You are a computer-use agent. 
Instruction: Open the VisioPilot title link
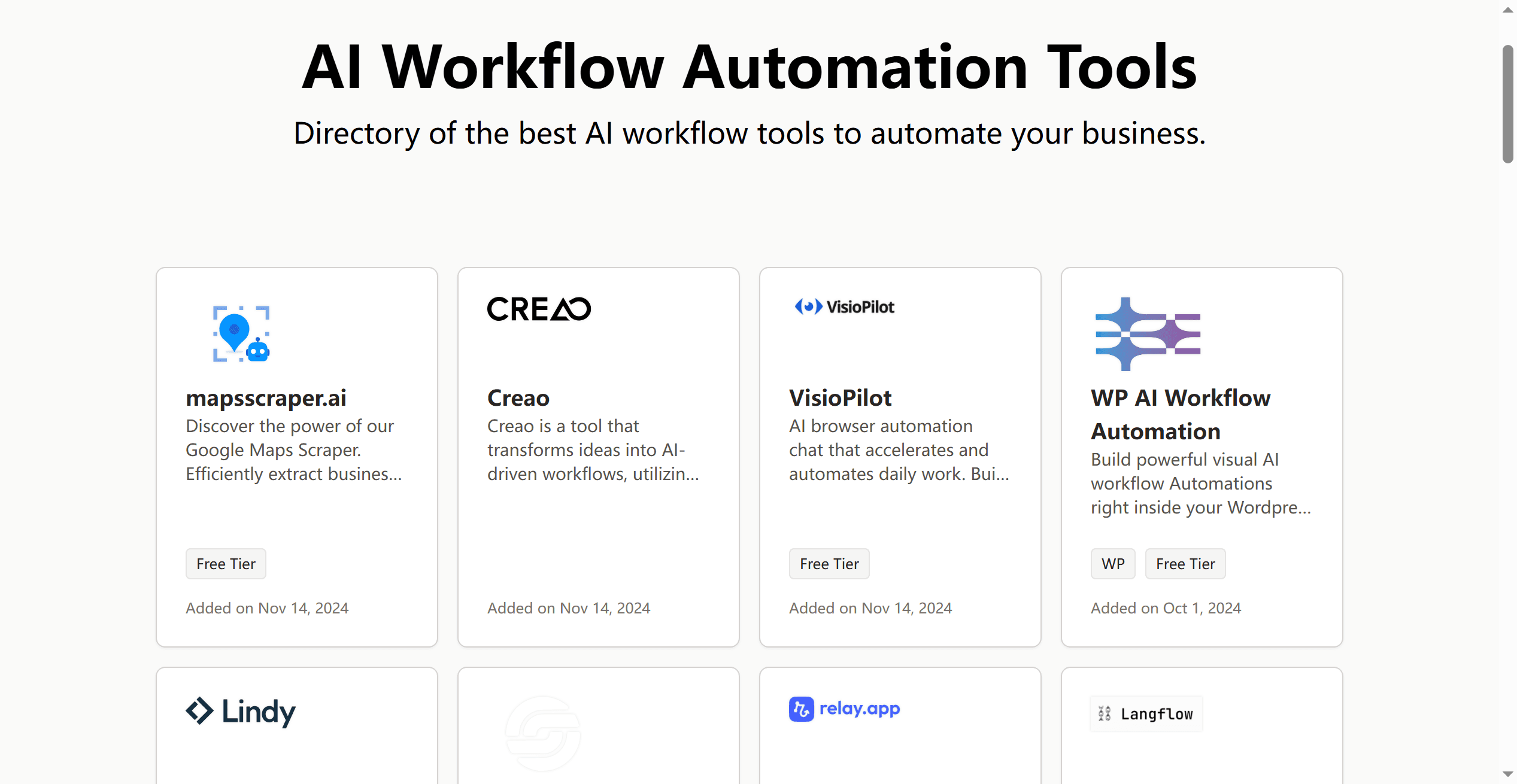tap(839, 397)
